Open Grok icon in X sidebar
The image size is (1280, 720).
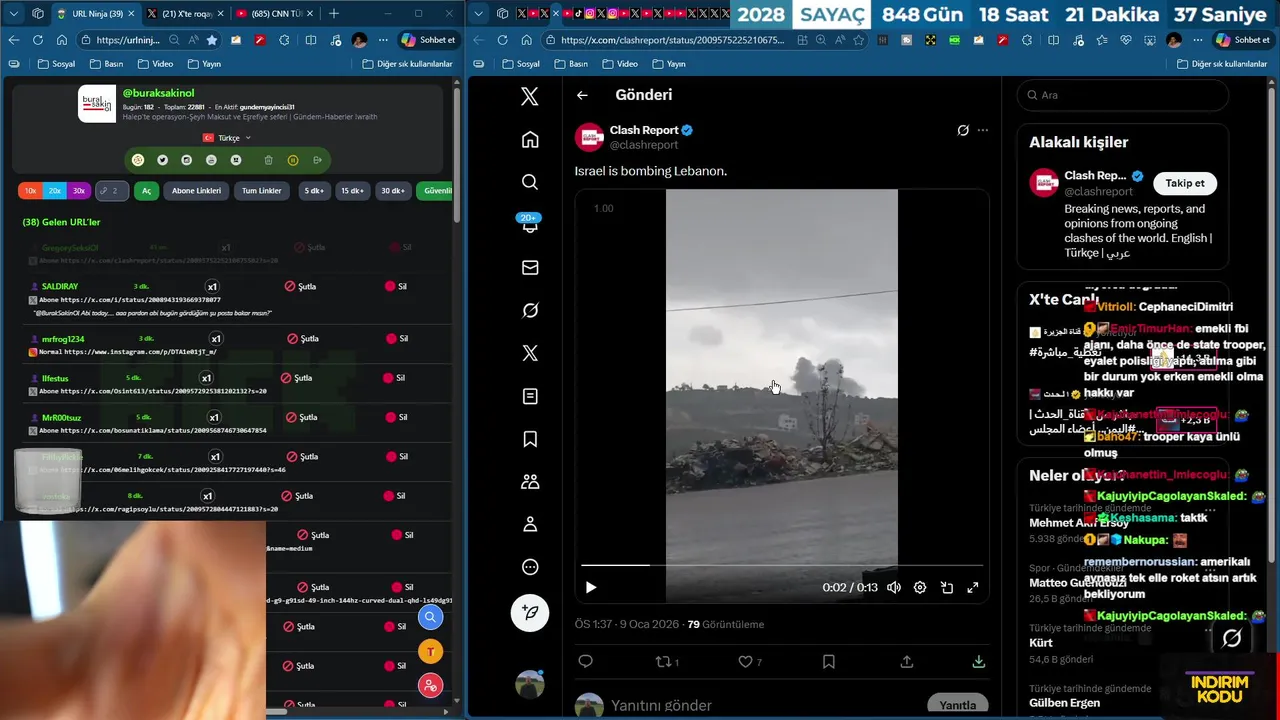[530, 311]
